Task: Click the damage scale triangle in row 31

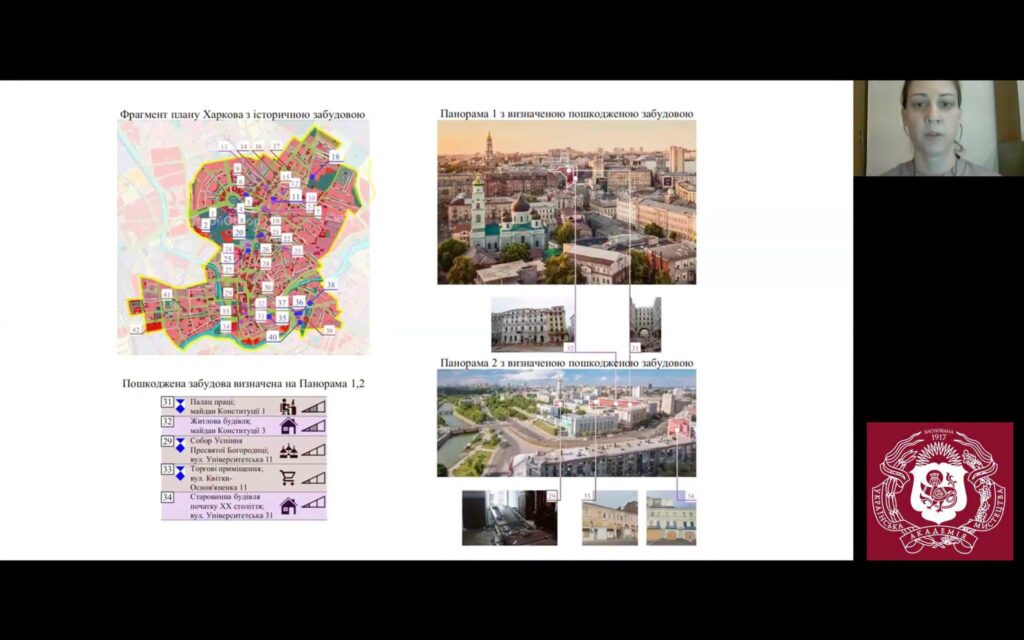Action: click(313, 407)
